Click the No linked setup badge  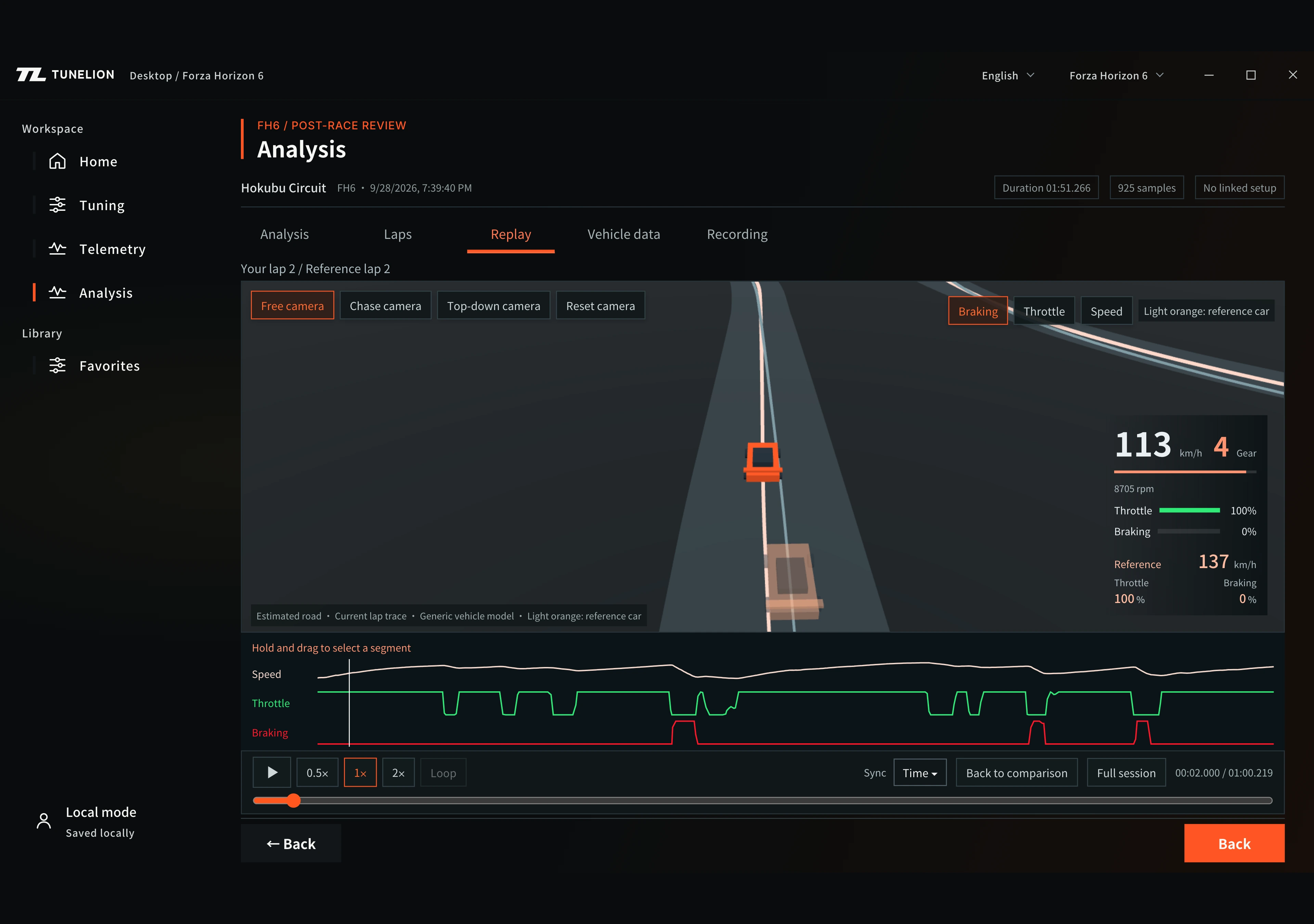[x=1239, y=188]
